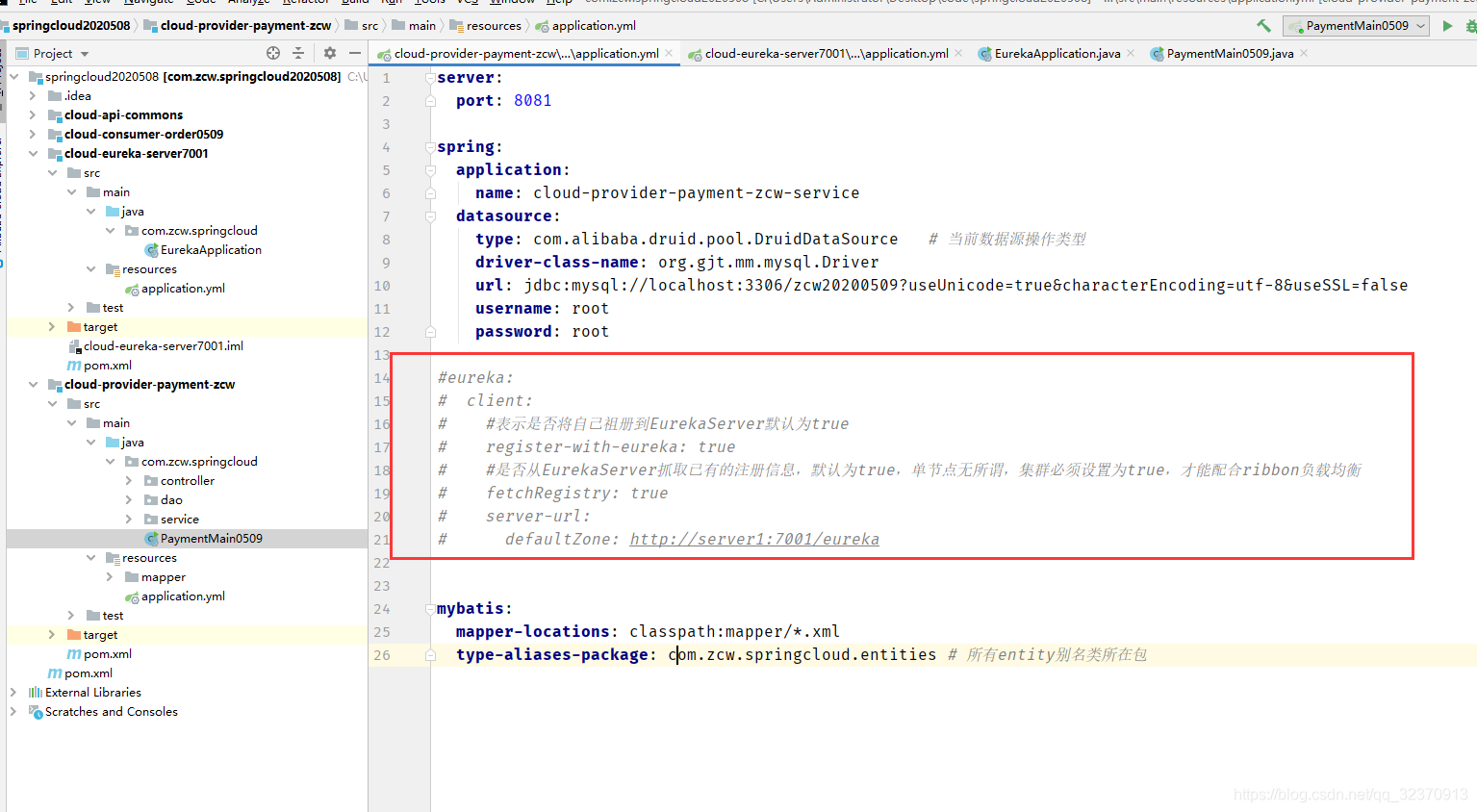Click the External Libraries icon
Image resolution: width=1477 pixels, height=812 pixels.
point(36,693)
